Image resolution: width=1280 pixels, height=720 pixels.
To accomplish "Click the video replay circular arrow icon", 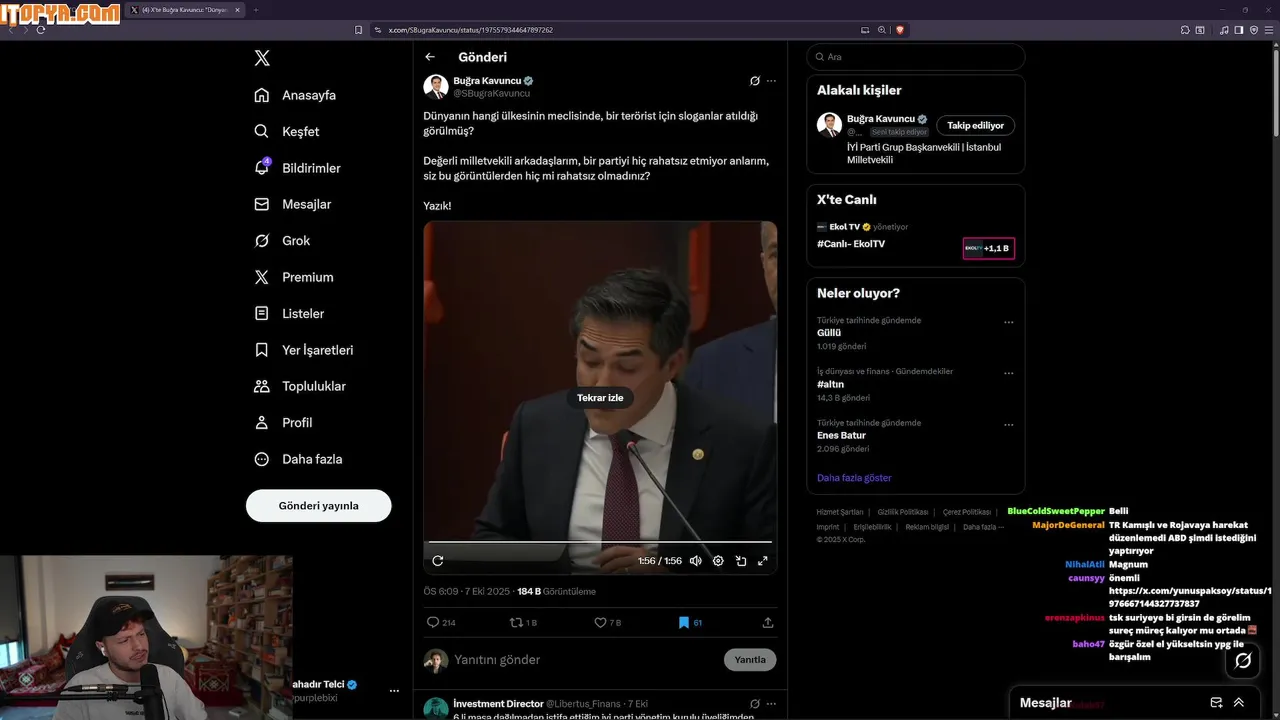I will pyautogui.click(x=437, y=561).
